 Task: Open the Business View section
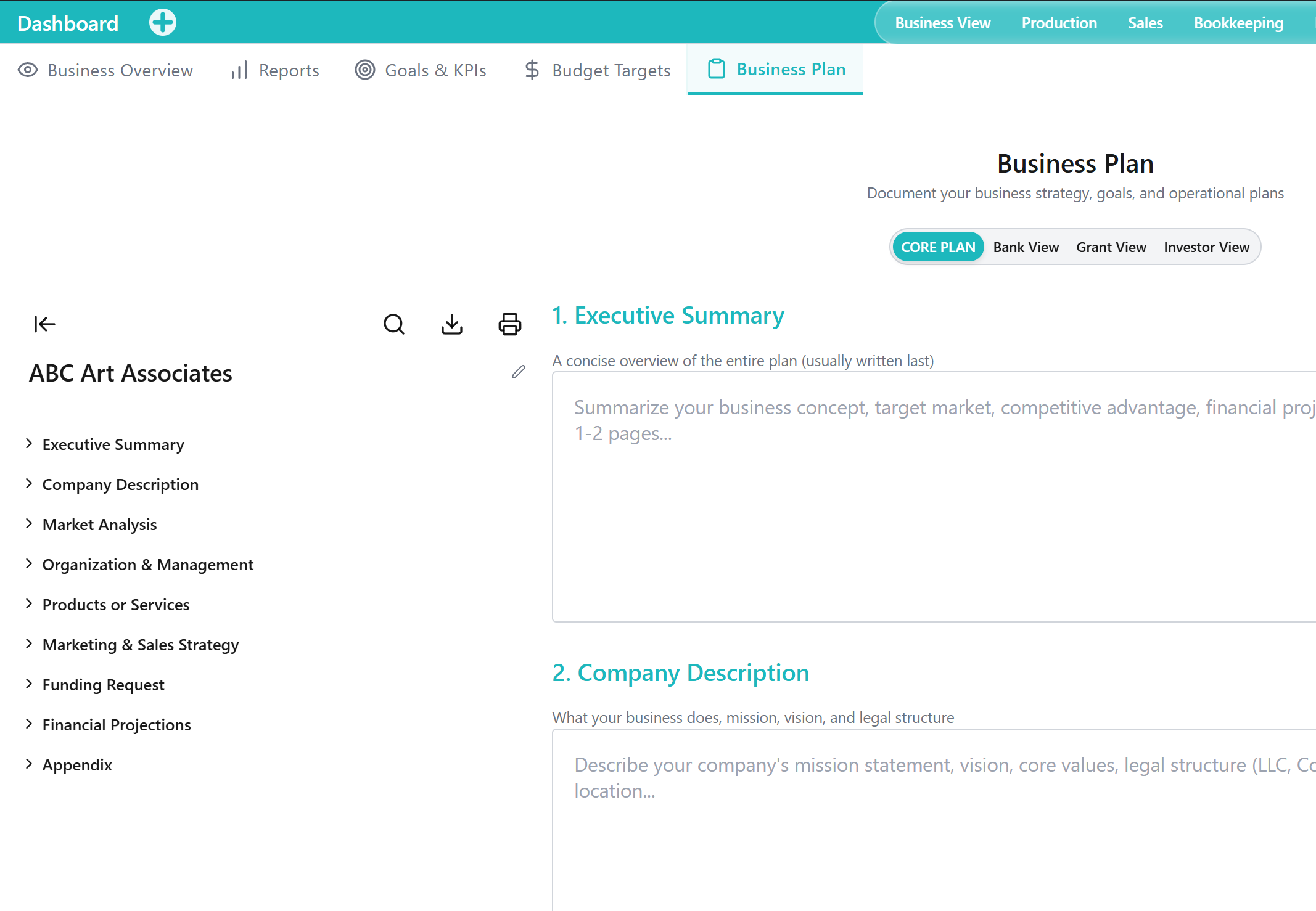(x=942, y=23)
